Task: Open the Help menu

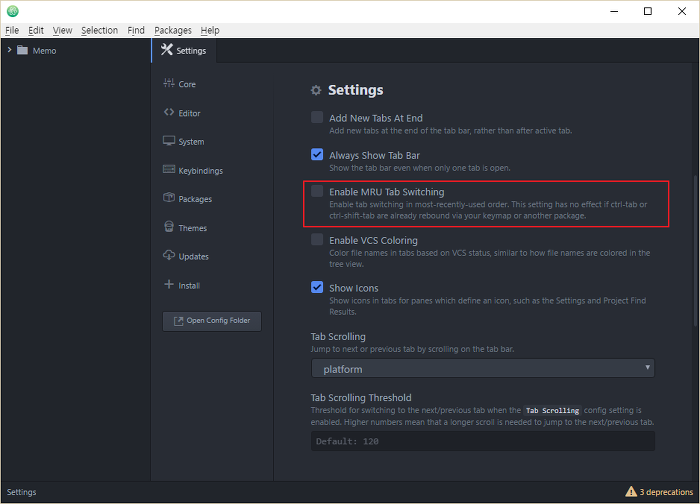Action: (210, 30)
